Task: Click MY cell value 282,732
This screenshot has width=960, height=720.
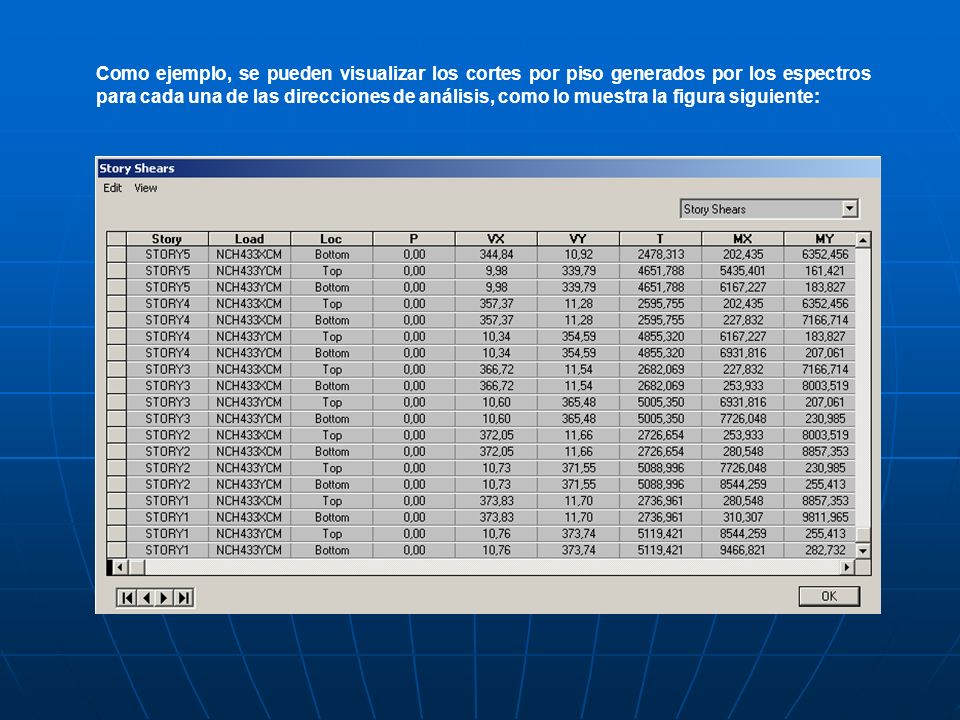Action: (x=820, y=550)
